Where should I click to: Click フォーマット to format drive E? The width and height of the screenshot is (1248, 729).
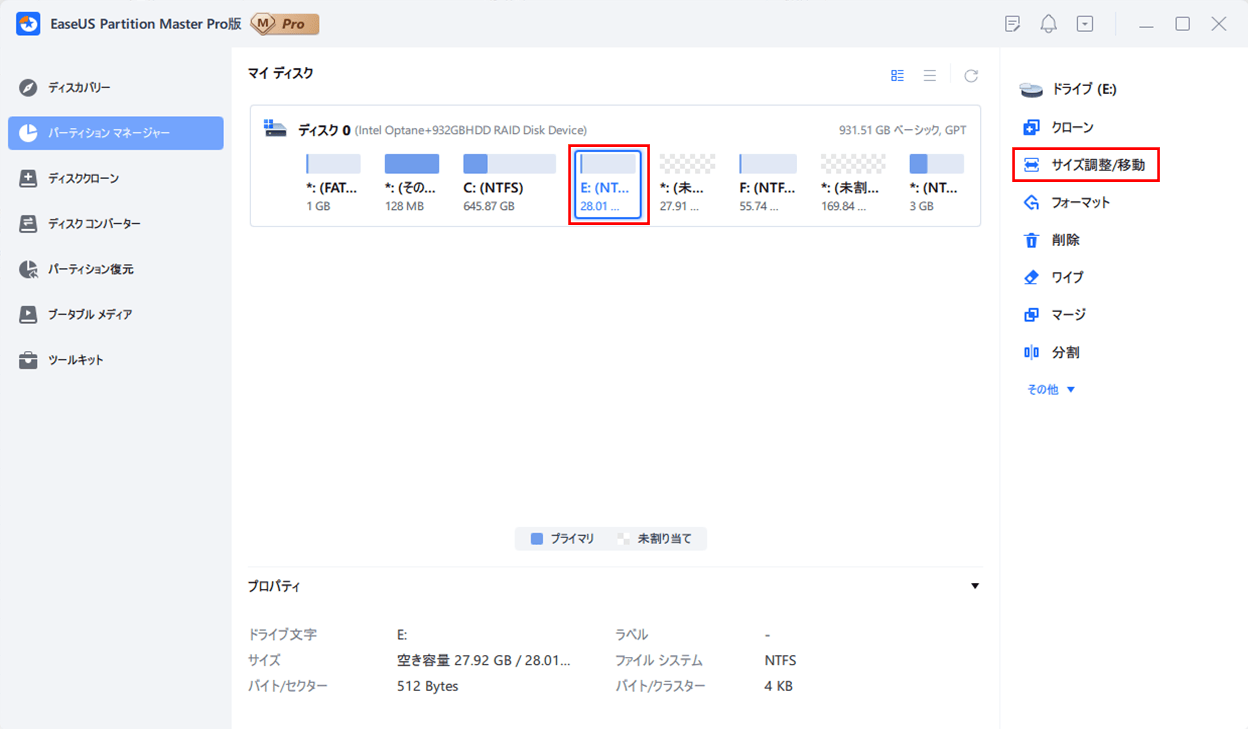pos(1080,203)
